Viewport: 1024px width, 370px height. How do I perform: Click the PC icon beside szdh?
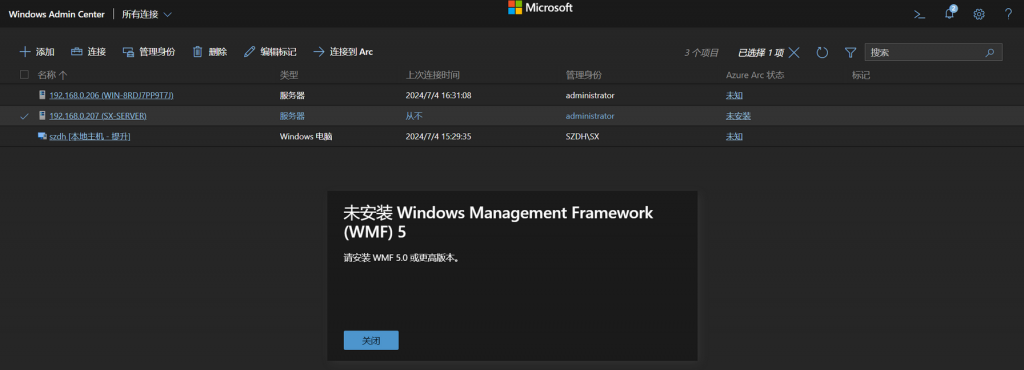(x=42, y=136)
